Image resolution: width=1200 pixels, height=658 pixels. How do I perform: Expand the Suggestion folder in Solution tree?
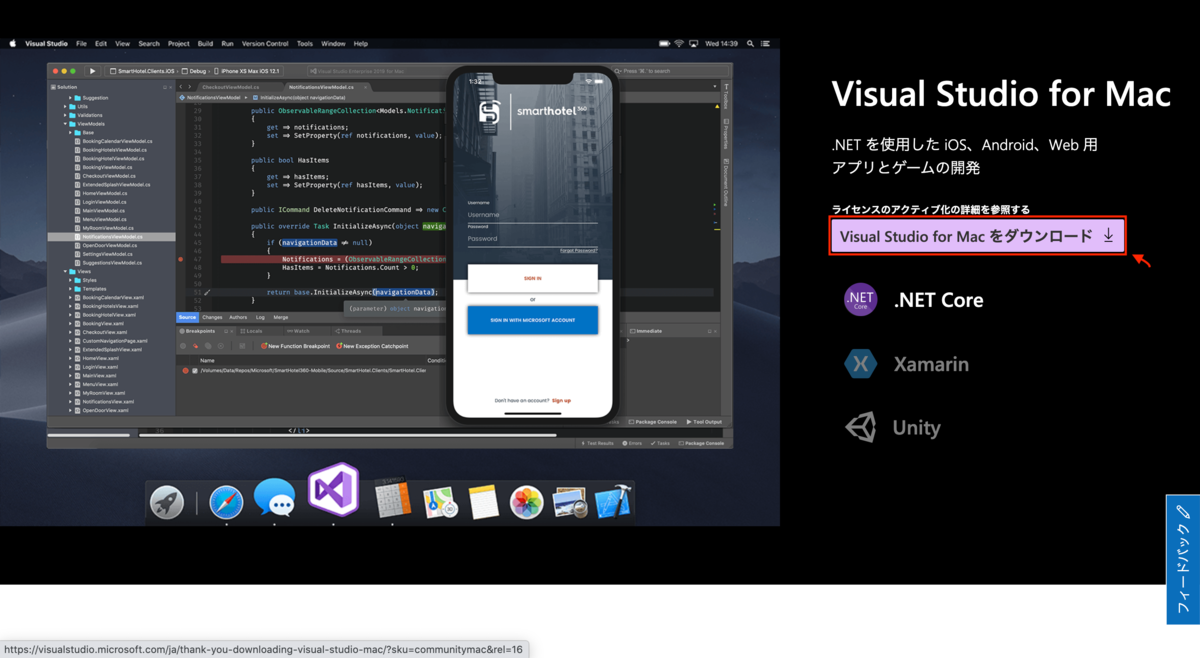pos(70,98)
